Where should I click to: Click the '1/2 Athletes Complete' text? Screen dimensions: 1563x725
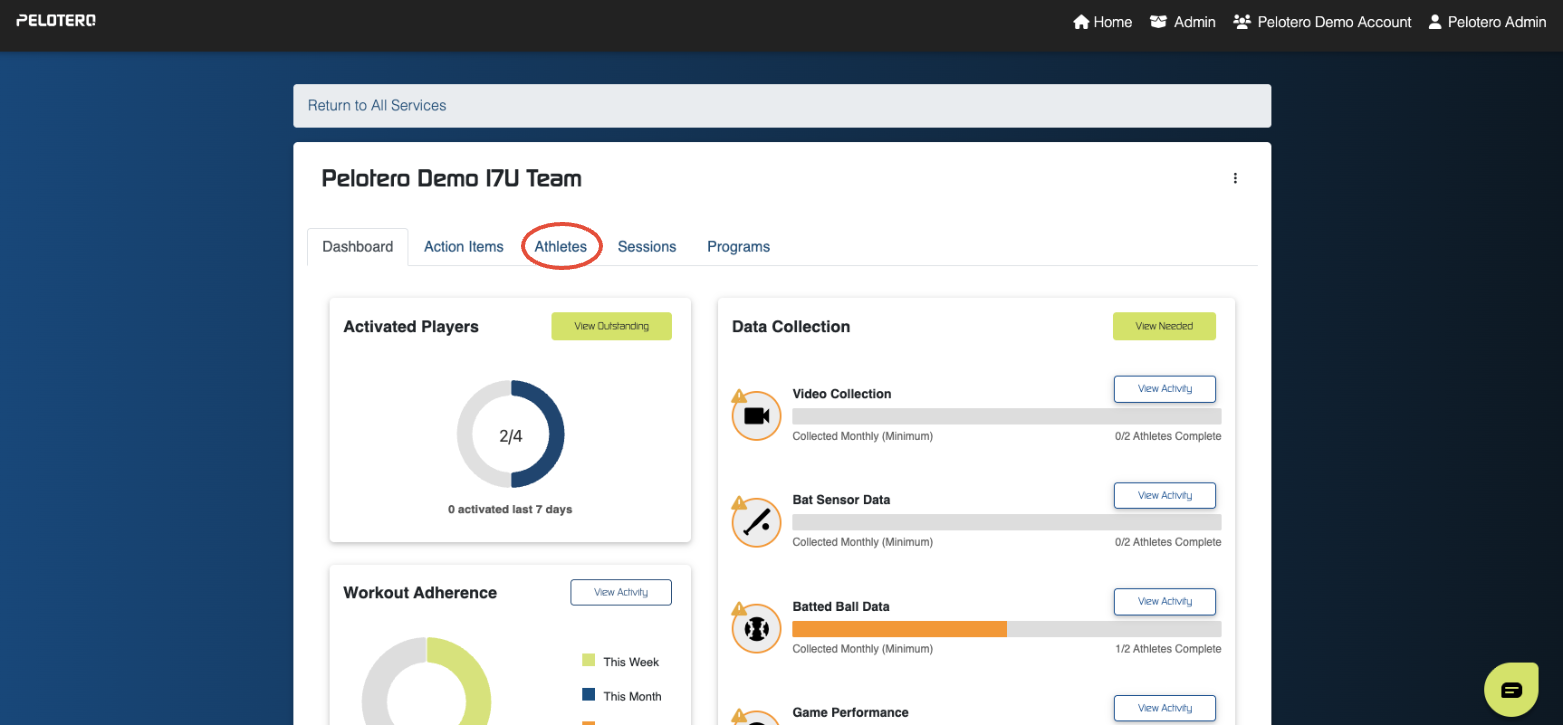click(1168, 649)
